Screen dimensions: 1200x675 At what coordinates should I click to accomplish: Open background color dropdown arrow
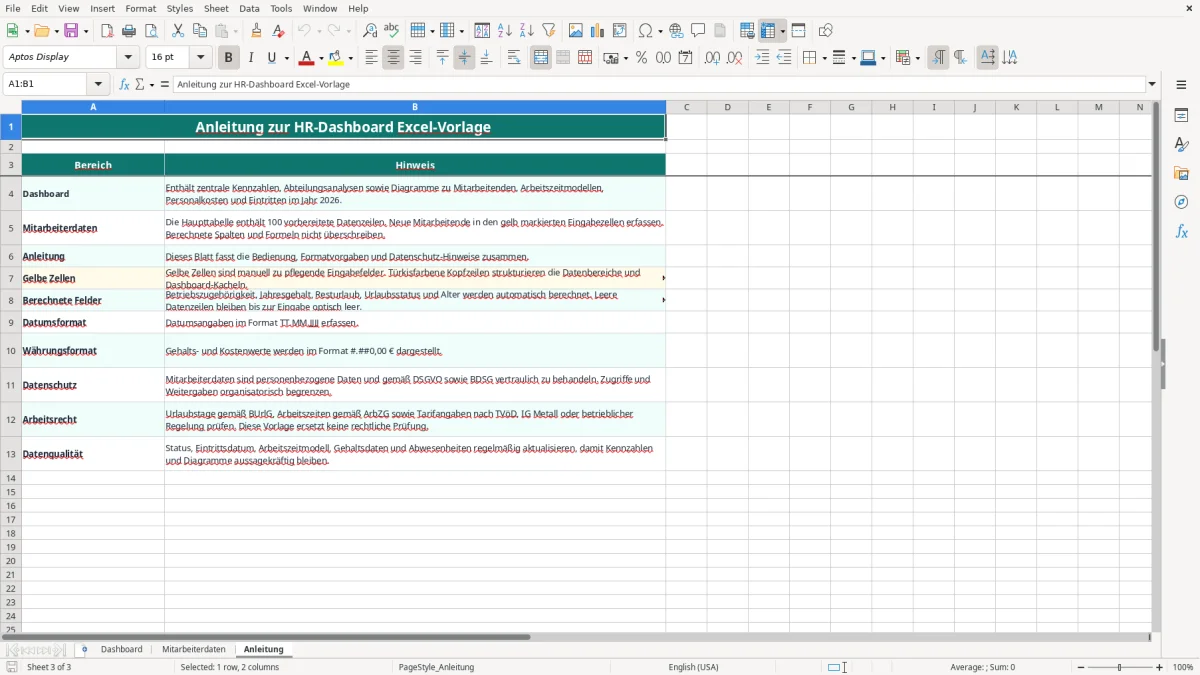pyautogui.click(x=350, y=58)
